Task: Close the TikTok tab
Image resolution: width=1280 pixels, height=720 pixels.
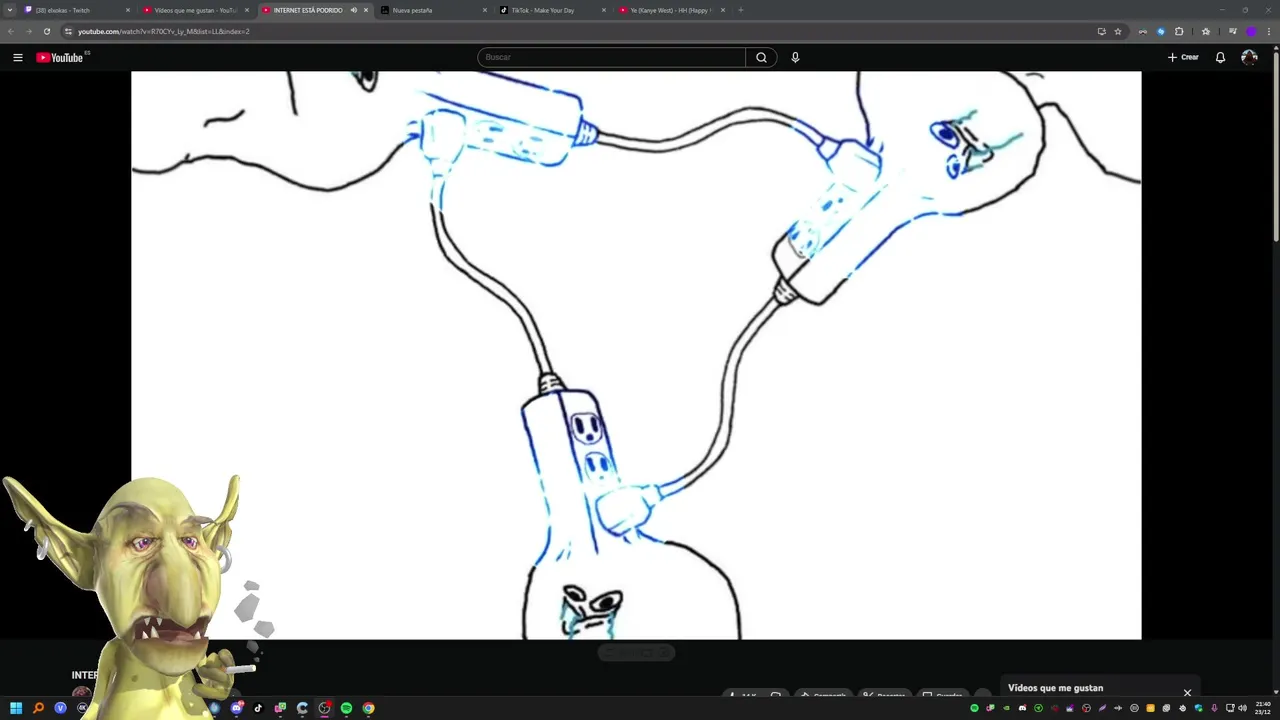Action: 604,10
